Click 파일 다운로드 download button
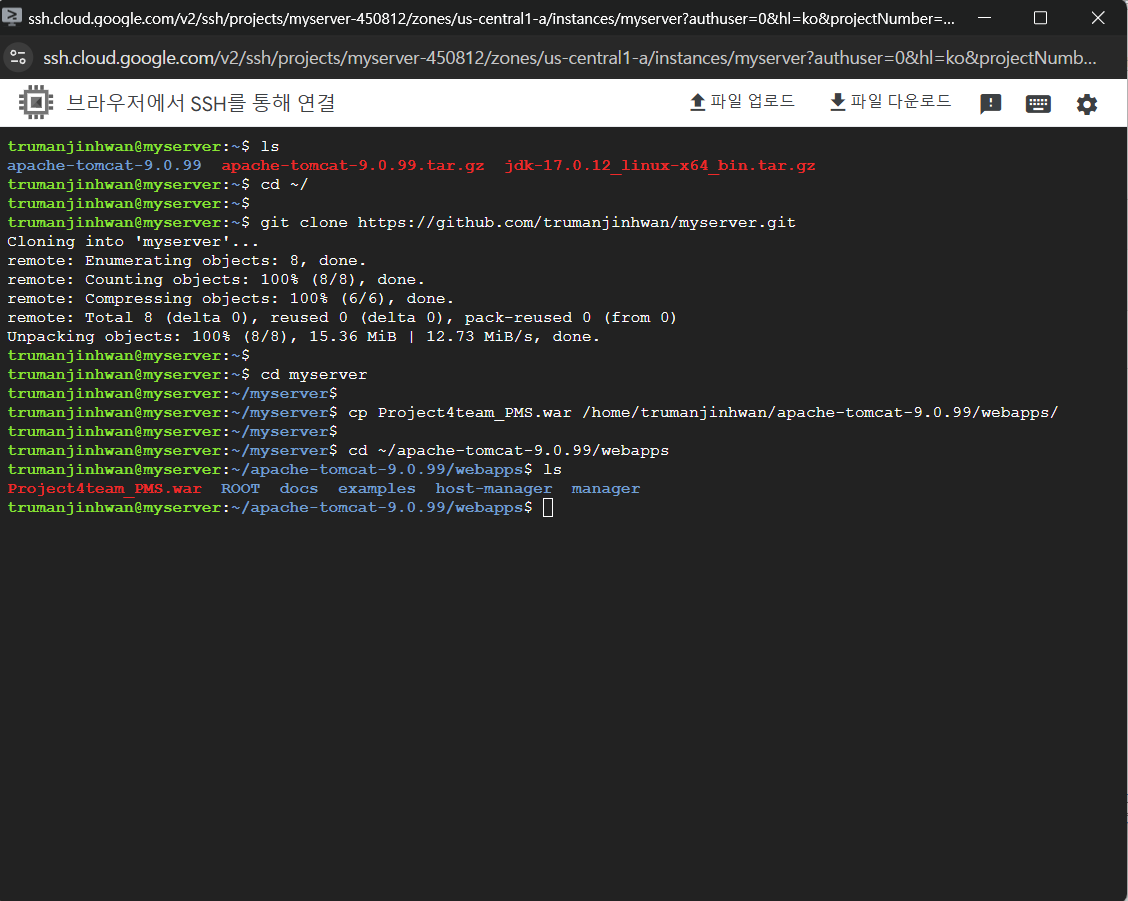1128x901 pixels. tap(890, 102)
